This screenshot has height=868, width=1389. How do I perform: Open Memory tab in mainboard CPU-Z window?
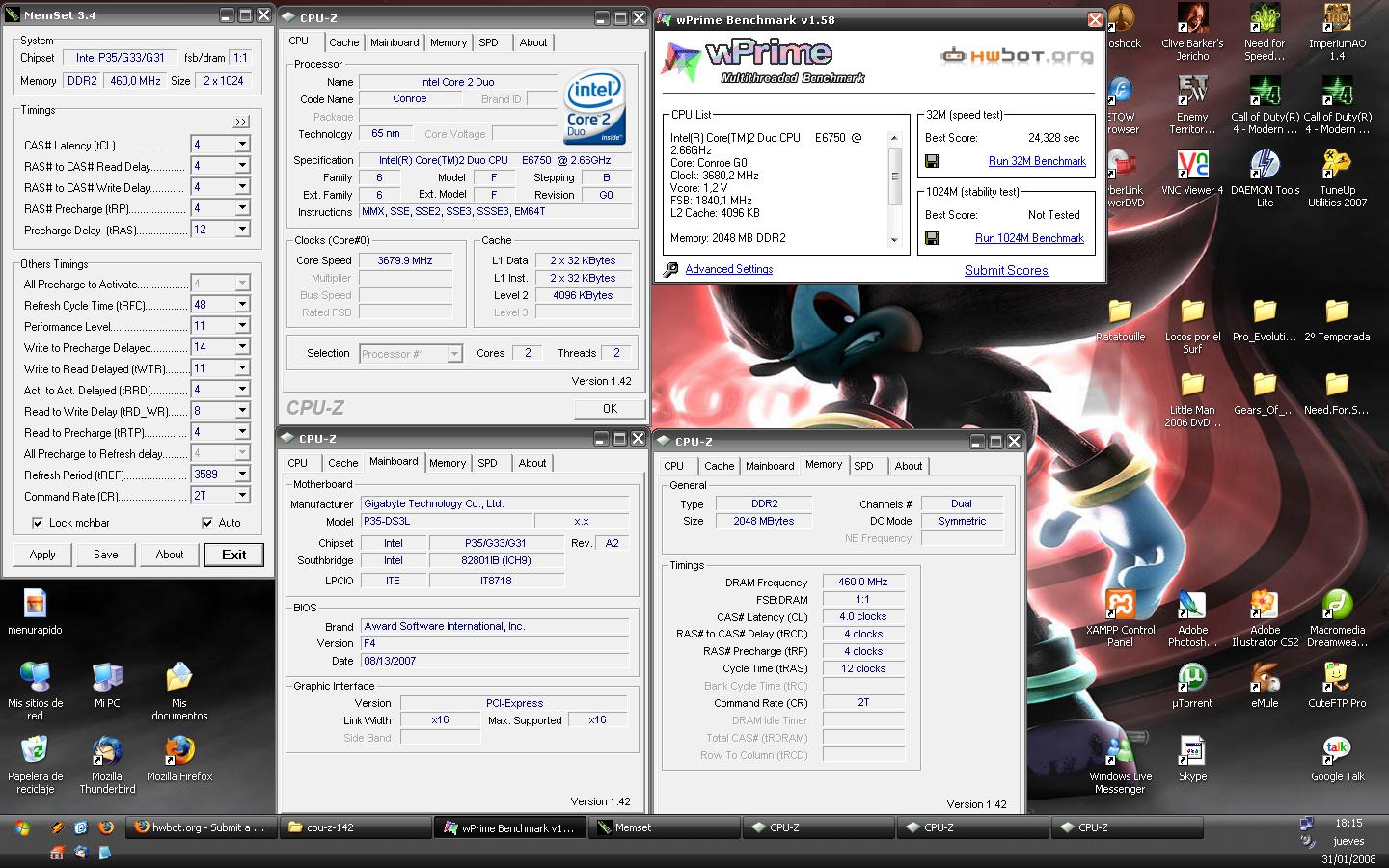coord(448,463)
